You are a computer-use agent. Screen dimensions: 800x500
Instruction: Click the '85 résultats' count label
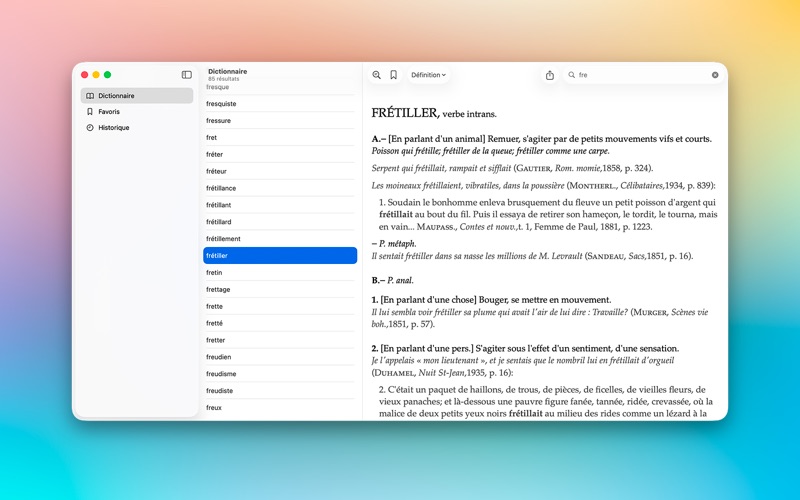[x=223, y=79]
